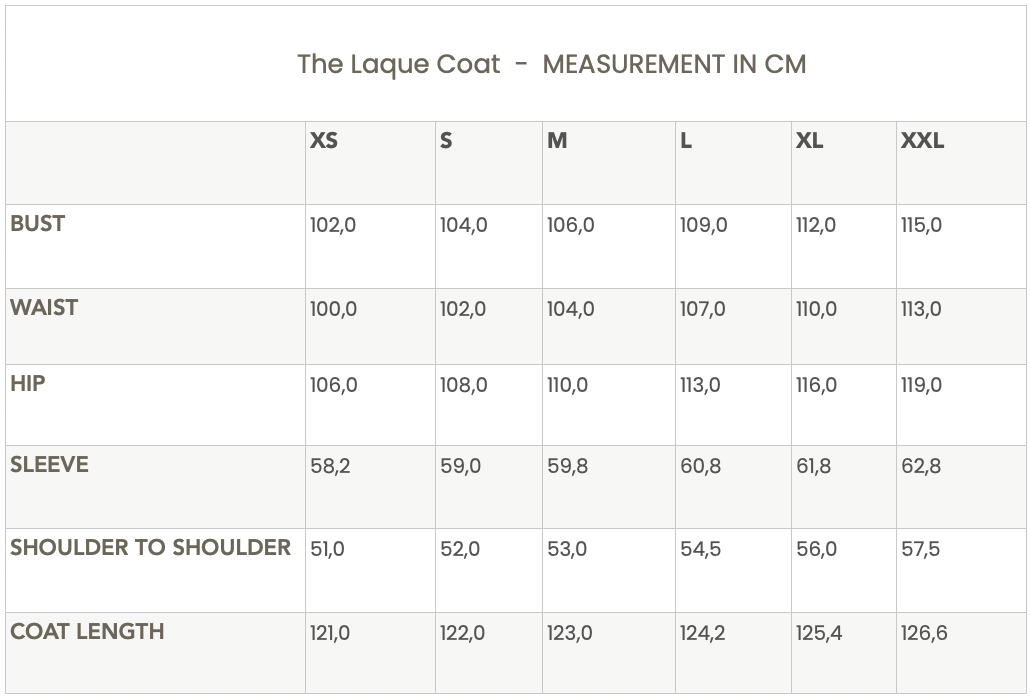This screenshot has width=1030, height=698.
Task: Click the XL shoulder value 56,0
Action: [815, 550]
